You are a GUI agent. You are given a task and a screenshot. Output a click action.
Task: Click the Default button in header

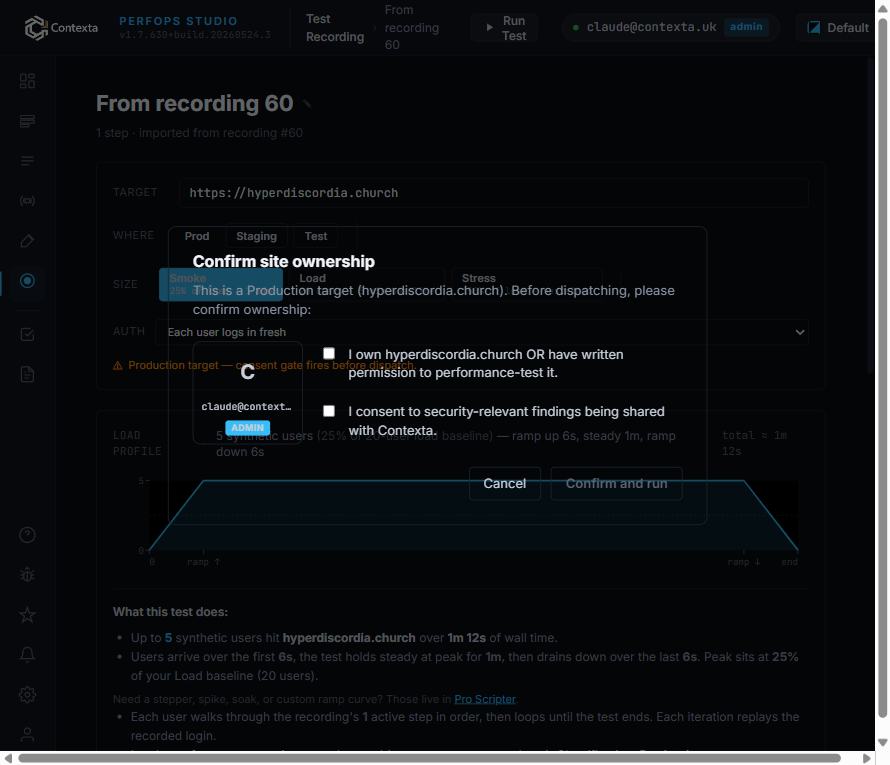tap(837, 28)
